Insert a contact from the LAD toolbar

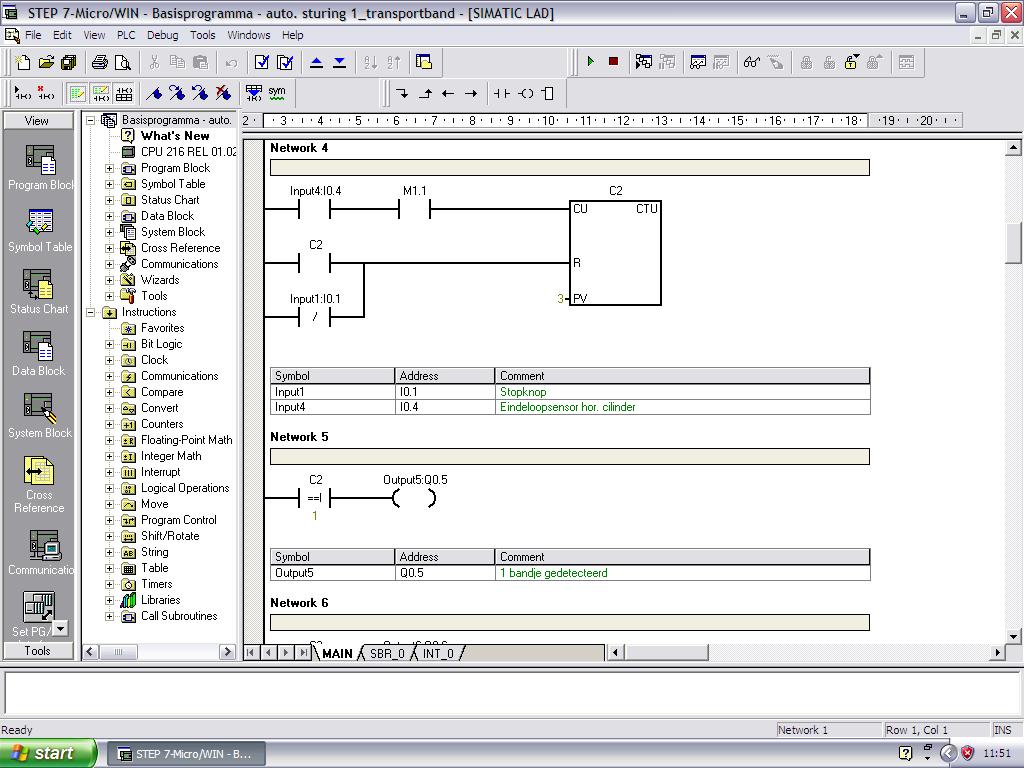pyautogui.click(x=501, y=93)
